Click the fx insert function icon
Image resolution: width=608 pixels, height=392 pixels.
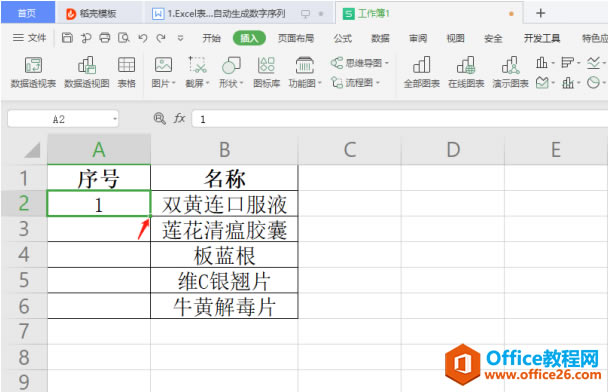click(179, 118)
